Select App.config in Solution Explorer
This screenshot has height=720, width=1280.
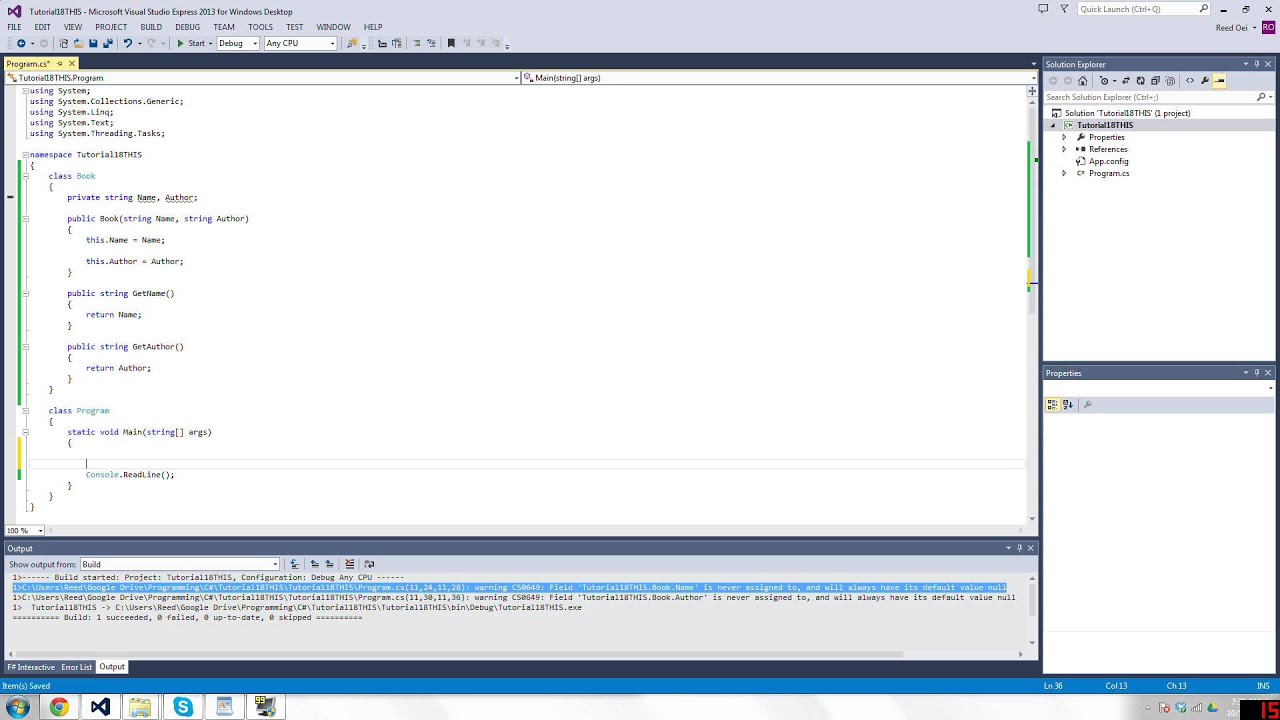coord(1108,161)
